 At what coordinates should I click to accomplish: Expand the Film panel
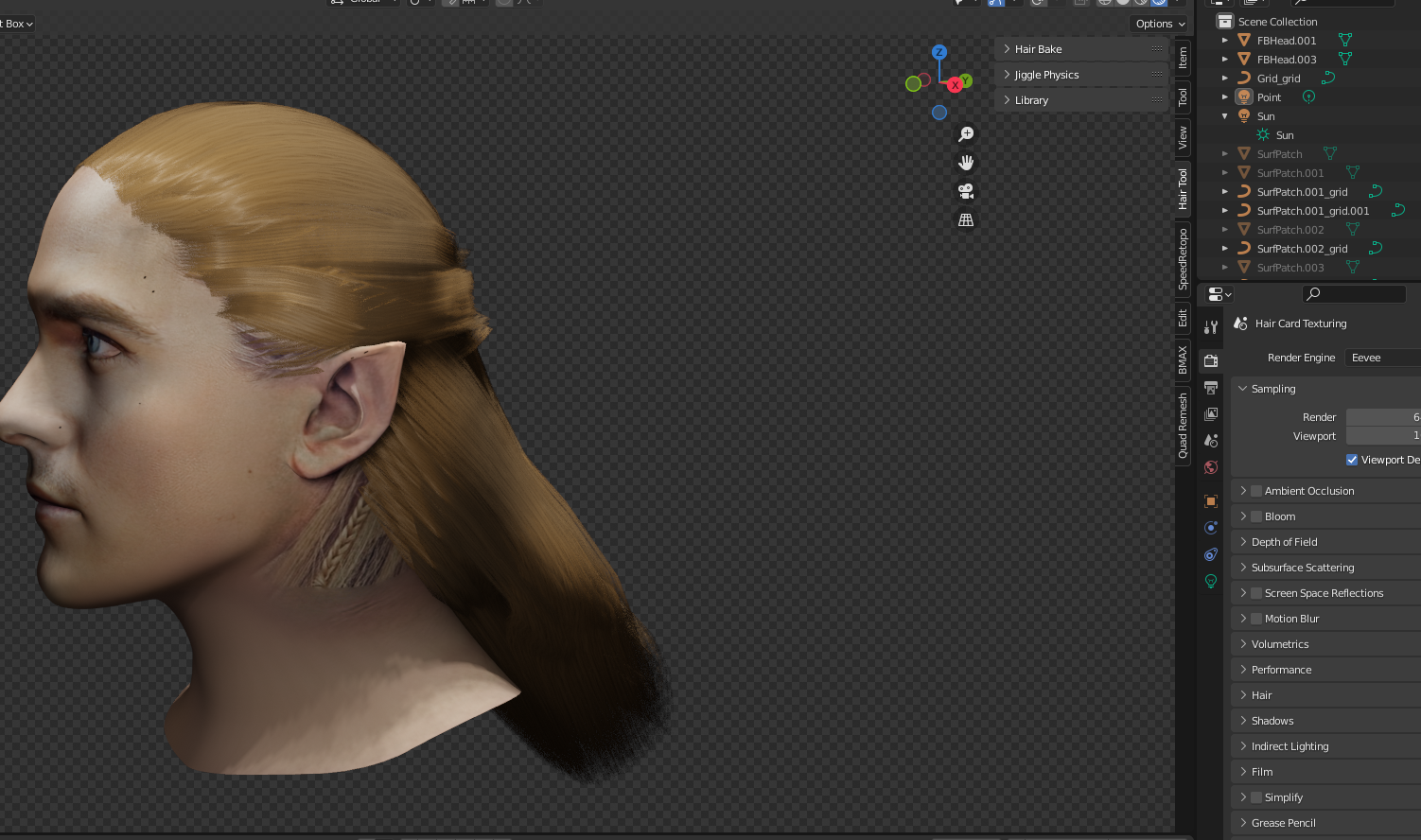(x=1325, y=772)
